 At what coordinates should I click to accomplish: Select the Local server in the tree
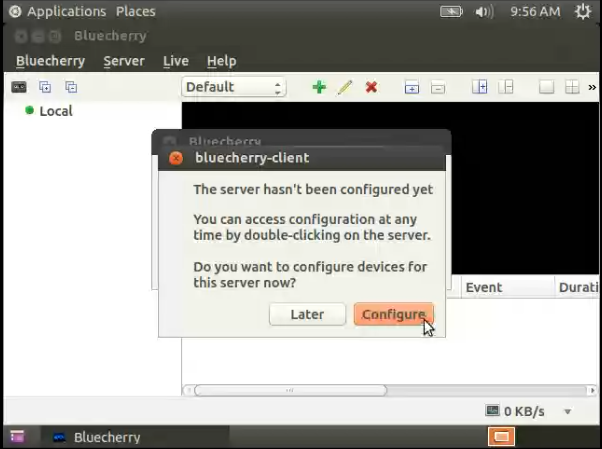pos(56,111)
